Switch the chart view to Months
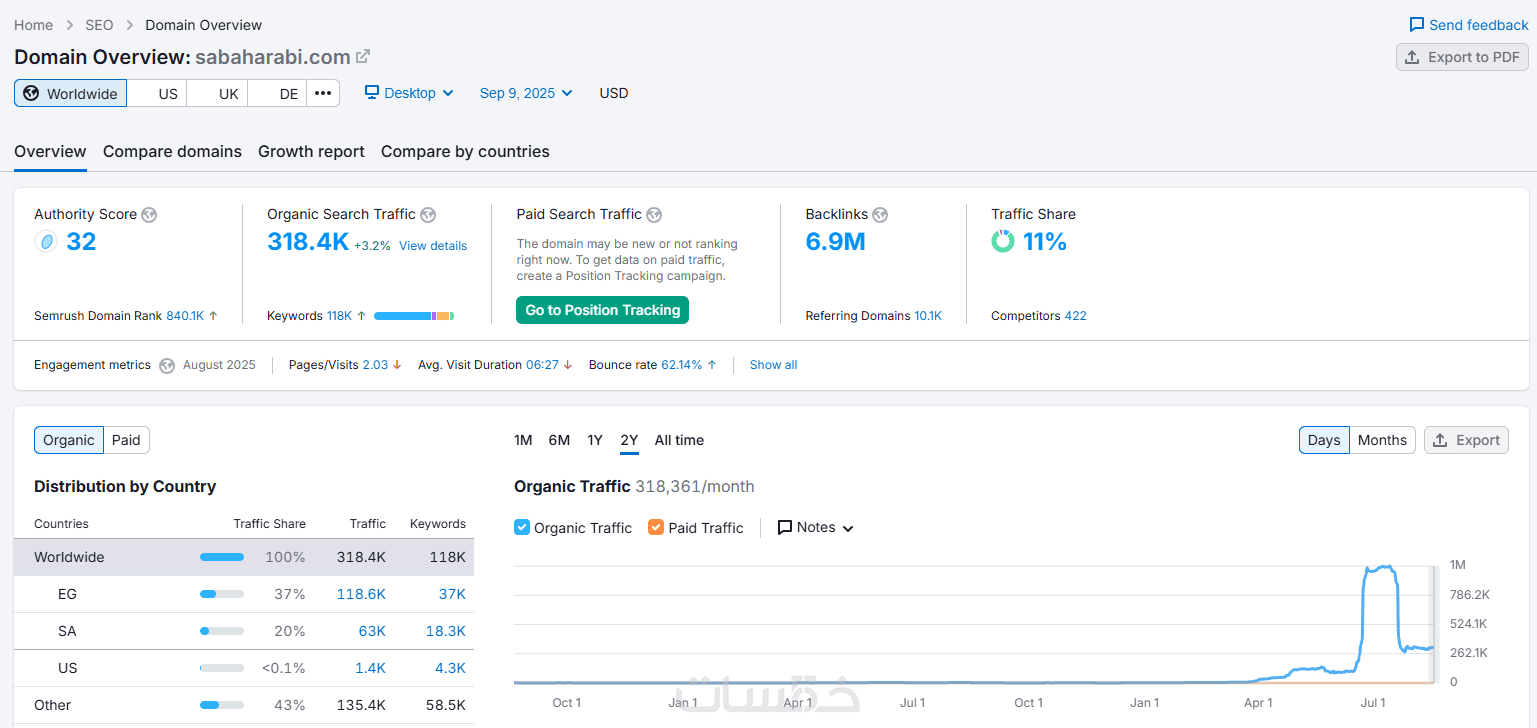 [x=1382, y=440]
